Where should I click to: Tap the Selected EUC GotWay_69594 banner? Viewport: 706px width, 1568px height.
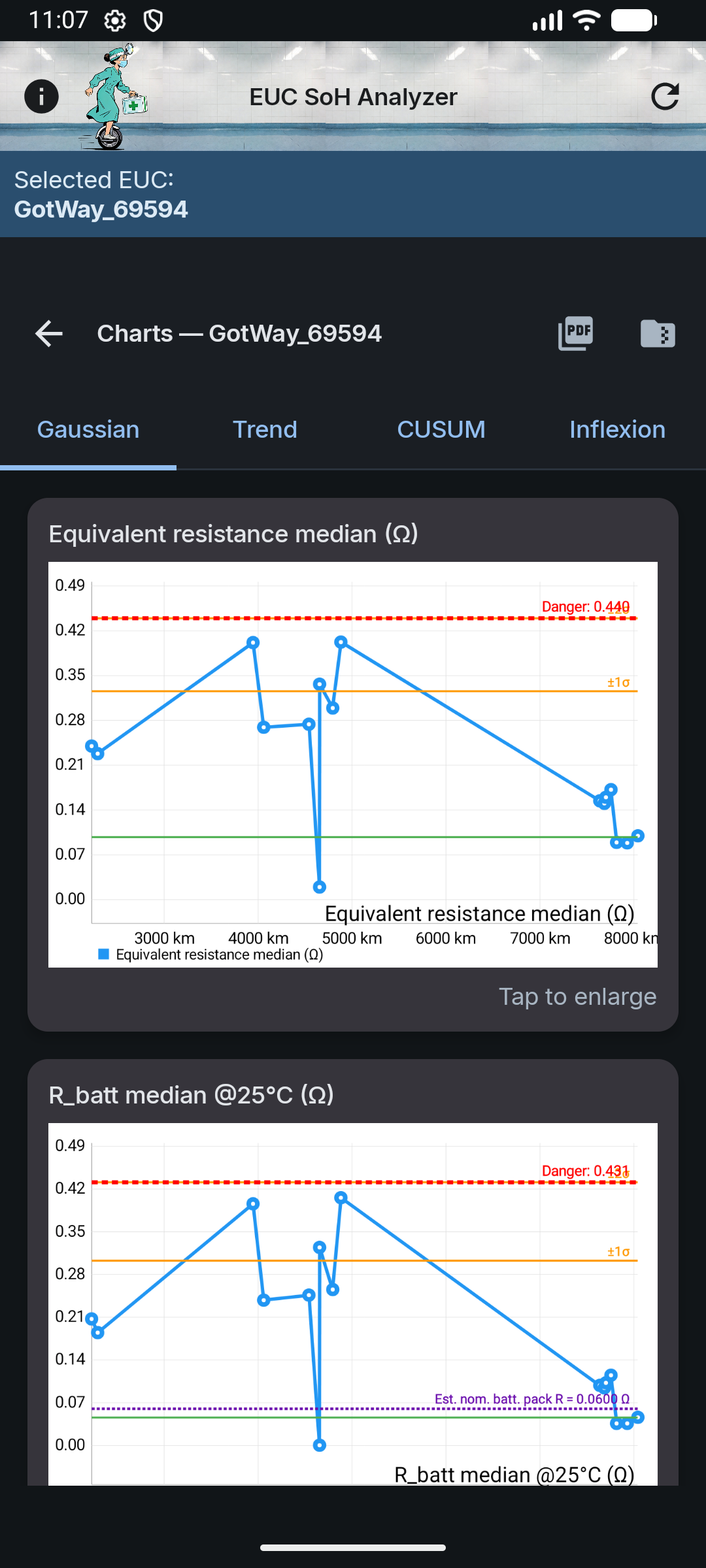pos(353,194)
